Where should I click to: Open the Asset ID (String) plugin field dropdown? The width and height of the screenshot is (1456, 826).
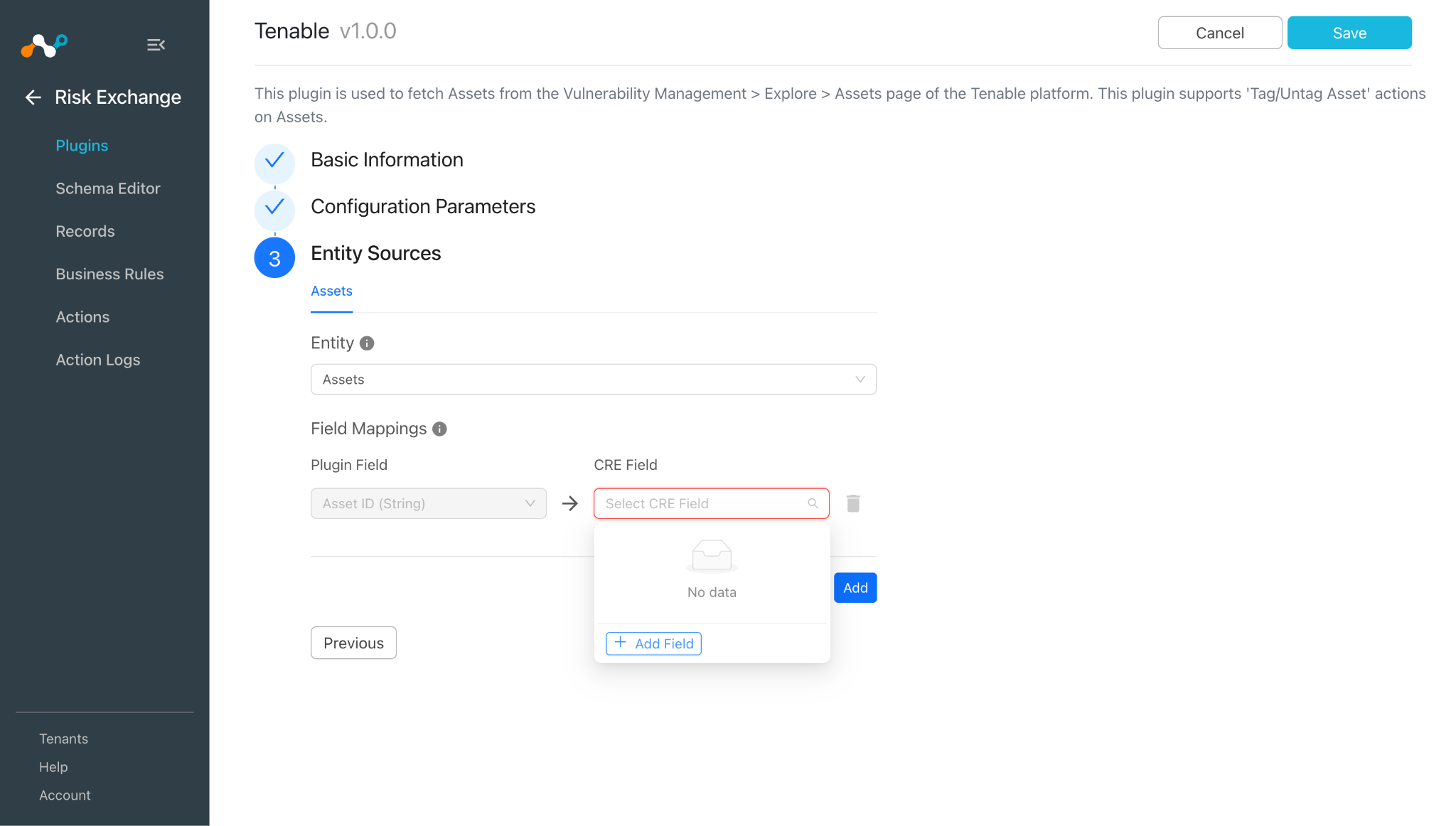[x=429, y=503]
